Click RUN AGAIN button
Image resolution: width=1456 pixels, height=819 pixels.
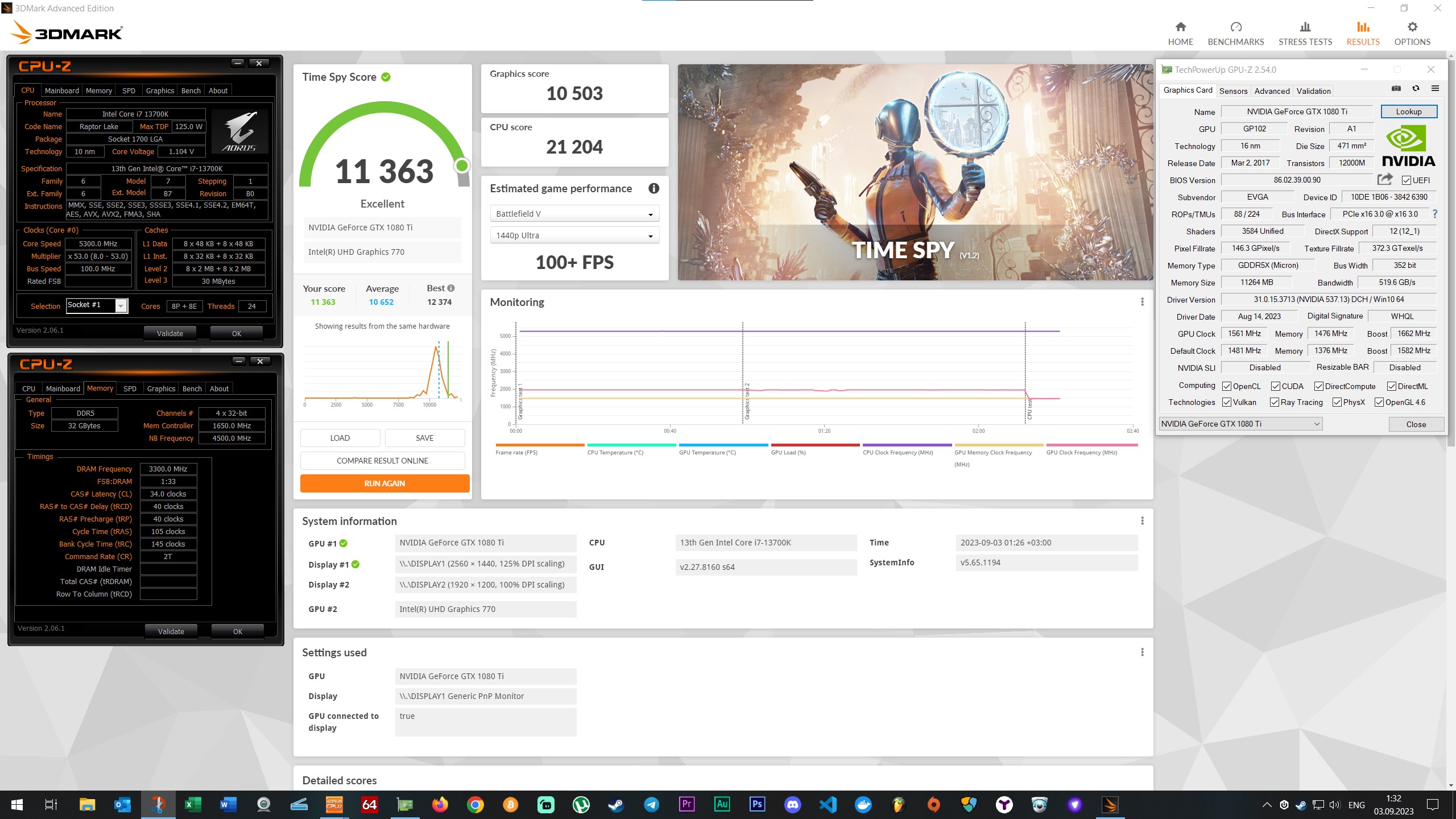[x=384, y=483]
